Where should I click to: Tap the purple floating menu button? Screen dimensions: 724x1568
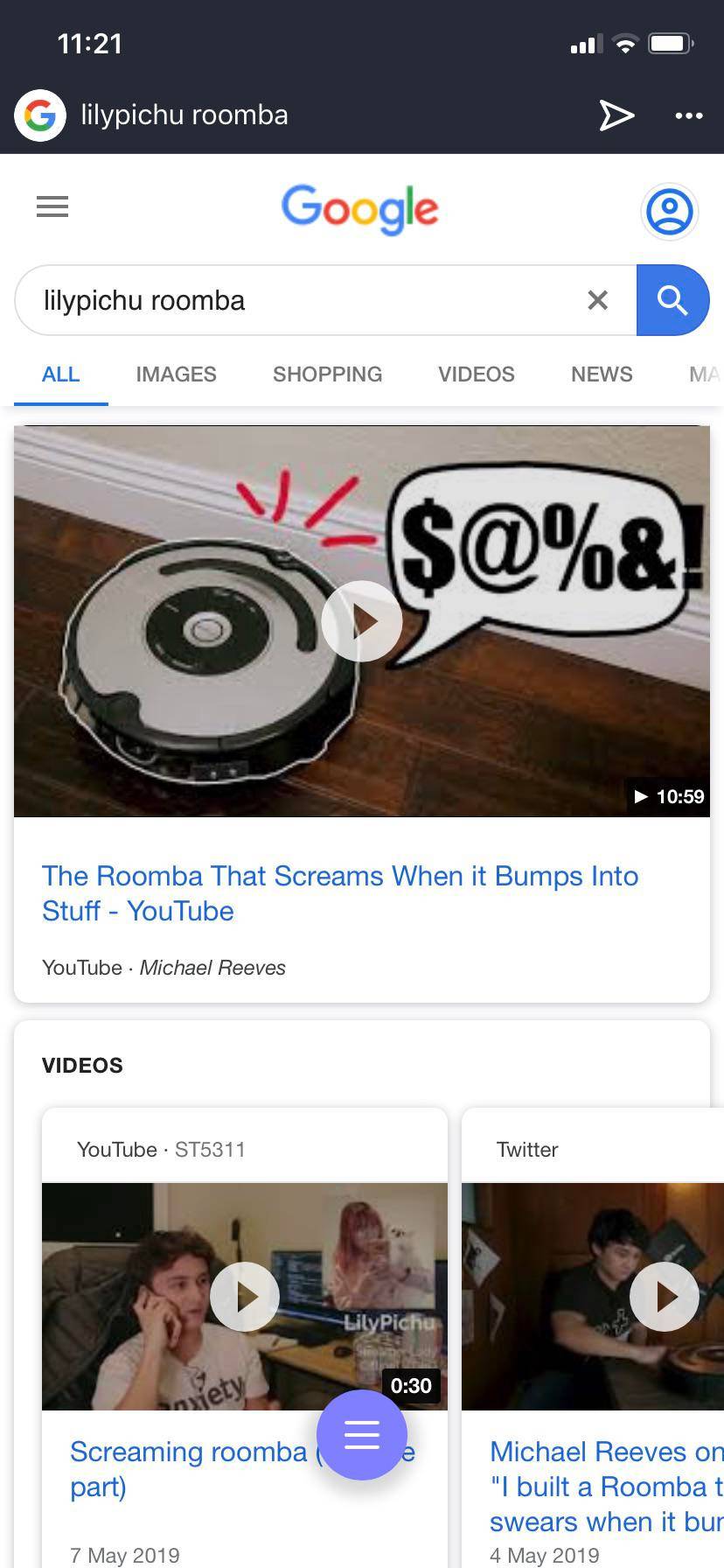click(362, 1435)
